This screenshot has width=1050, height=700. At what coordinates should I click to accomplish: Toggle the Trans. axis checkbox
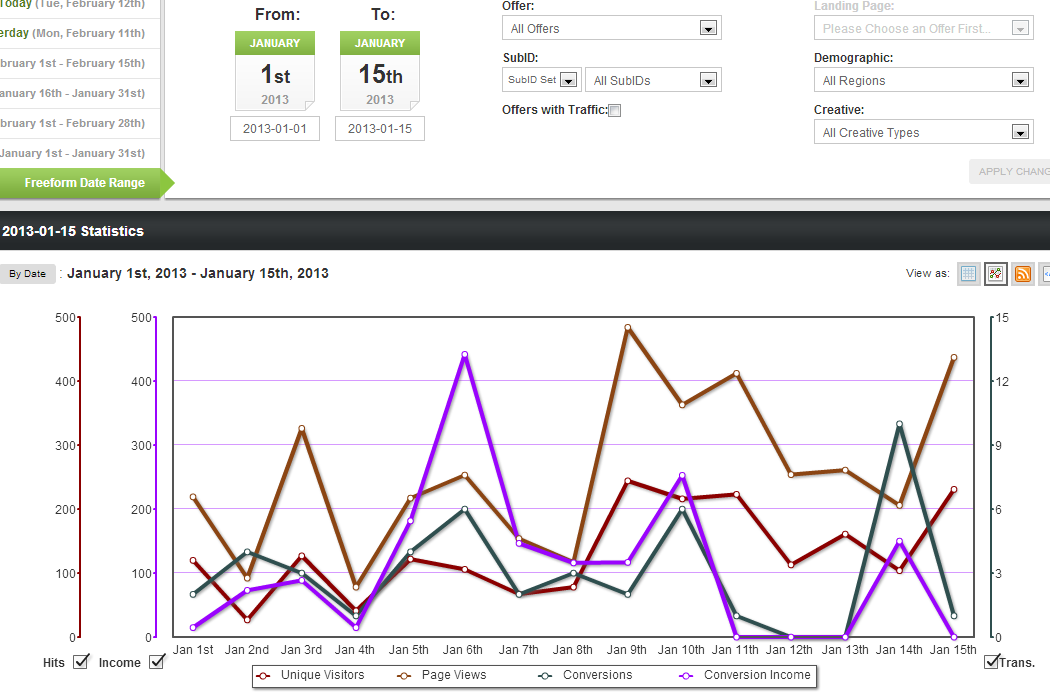[x=992, y=661]
